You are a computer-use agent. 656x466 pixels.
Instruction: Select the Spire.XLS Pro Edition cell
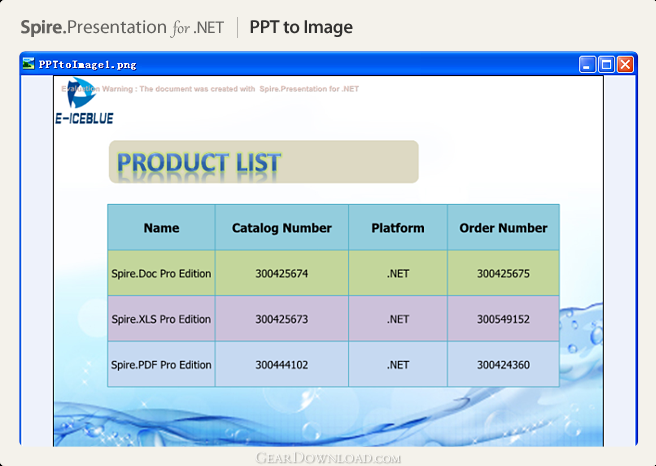pos(161,319)
